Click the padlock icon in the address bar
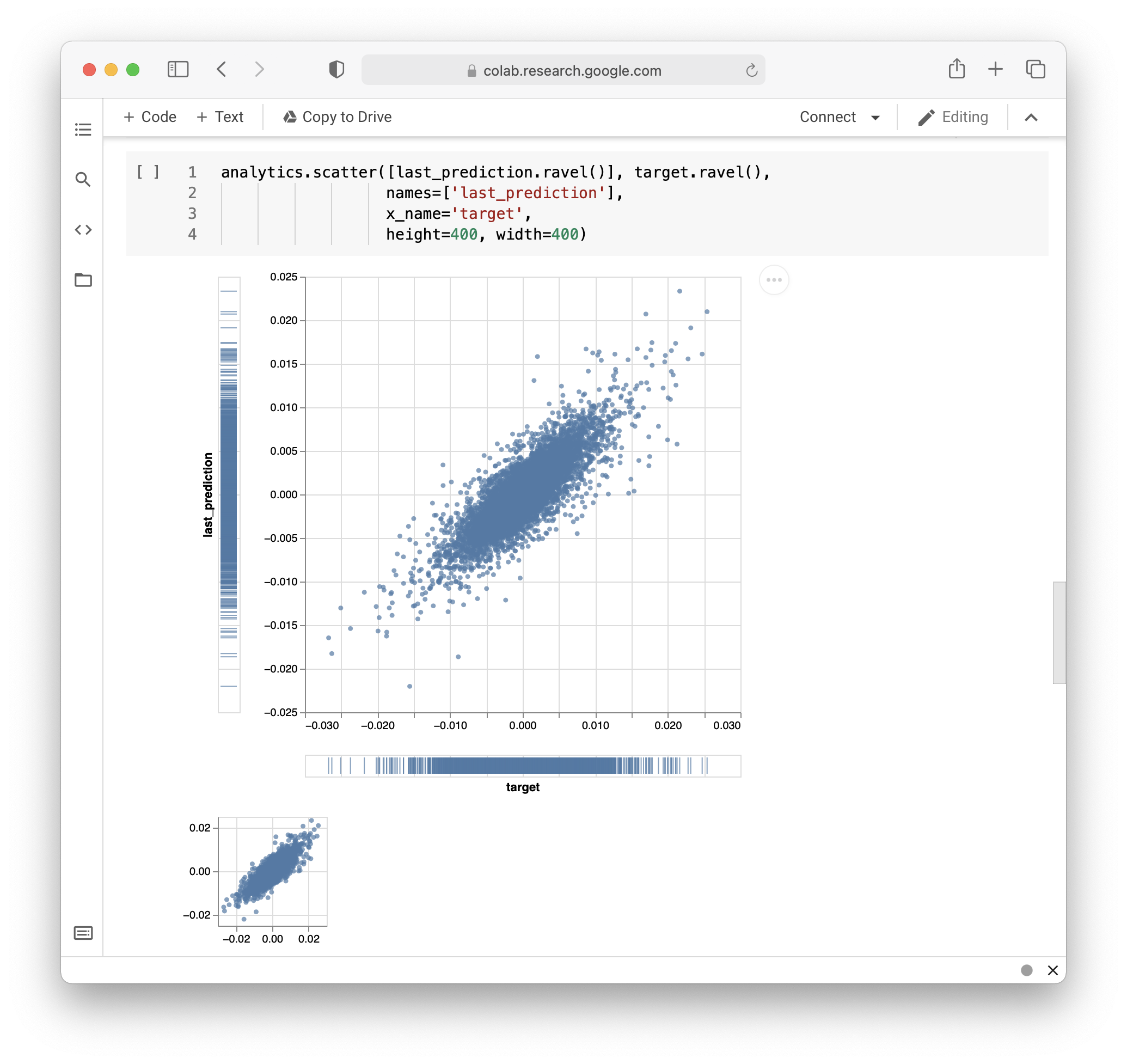The width and height of the screenshot is (1127, 1064). click(x=471, y=70)
